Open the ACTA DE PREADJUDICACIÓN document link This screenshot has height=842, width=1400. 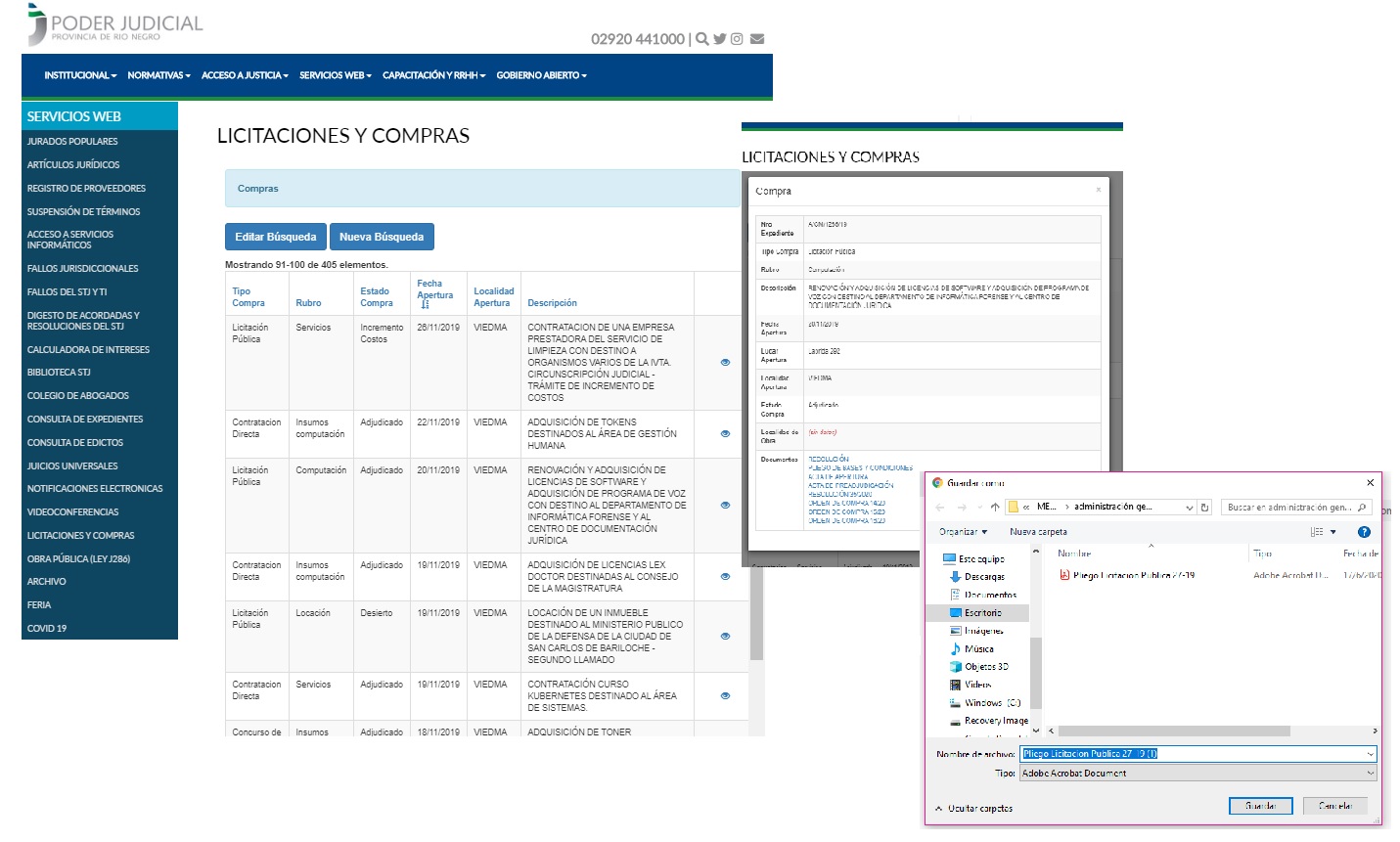(x=851, y=485)
